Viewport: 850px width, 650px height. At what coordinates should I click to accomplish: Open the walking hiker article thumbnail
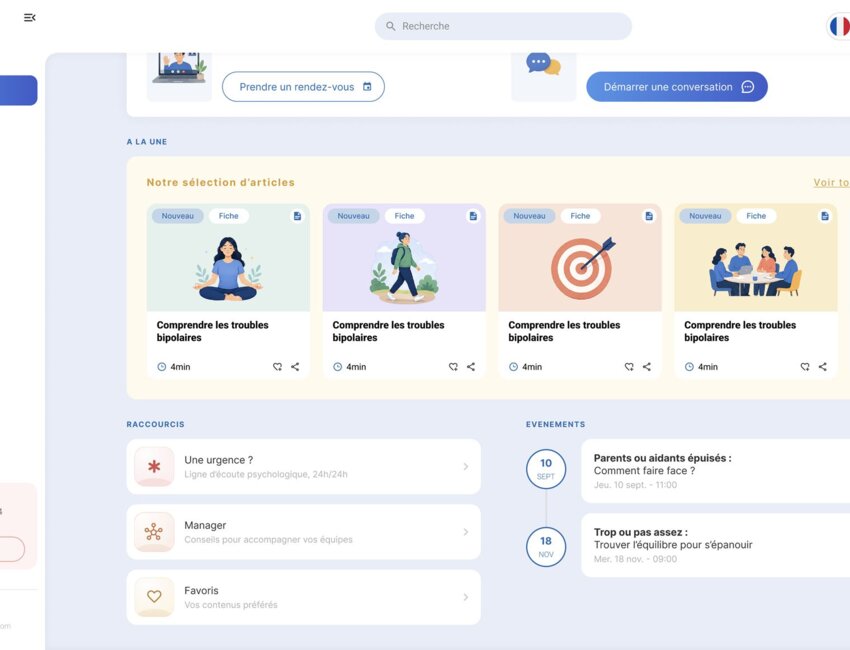coord(404,258)
